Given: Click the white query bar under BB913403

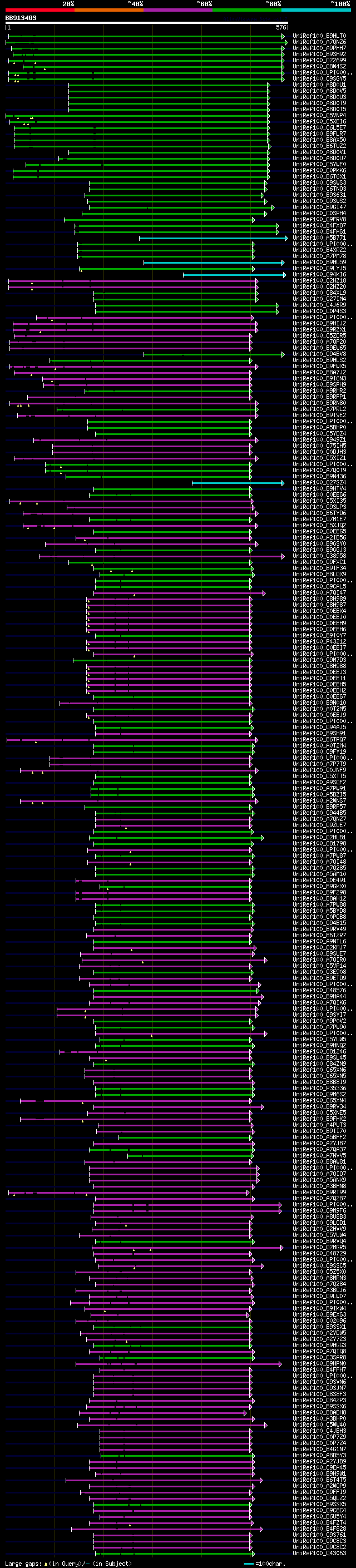Looking at the screenshot, I should [x=147, y=22].
